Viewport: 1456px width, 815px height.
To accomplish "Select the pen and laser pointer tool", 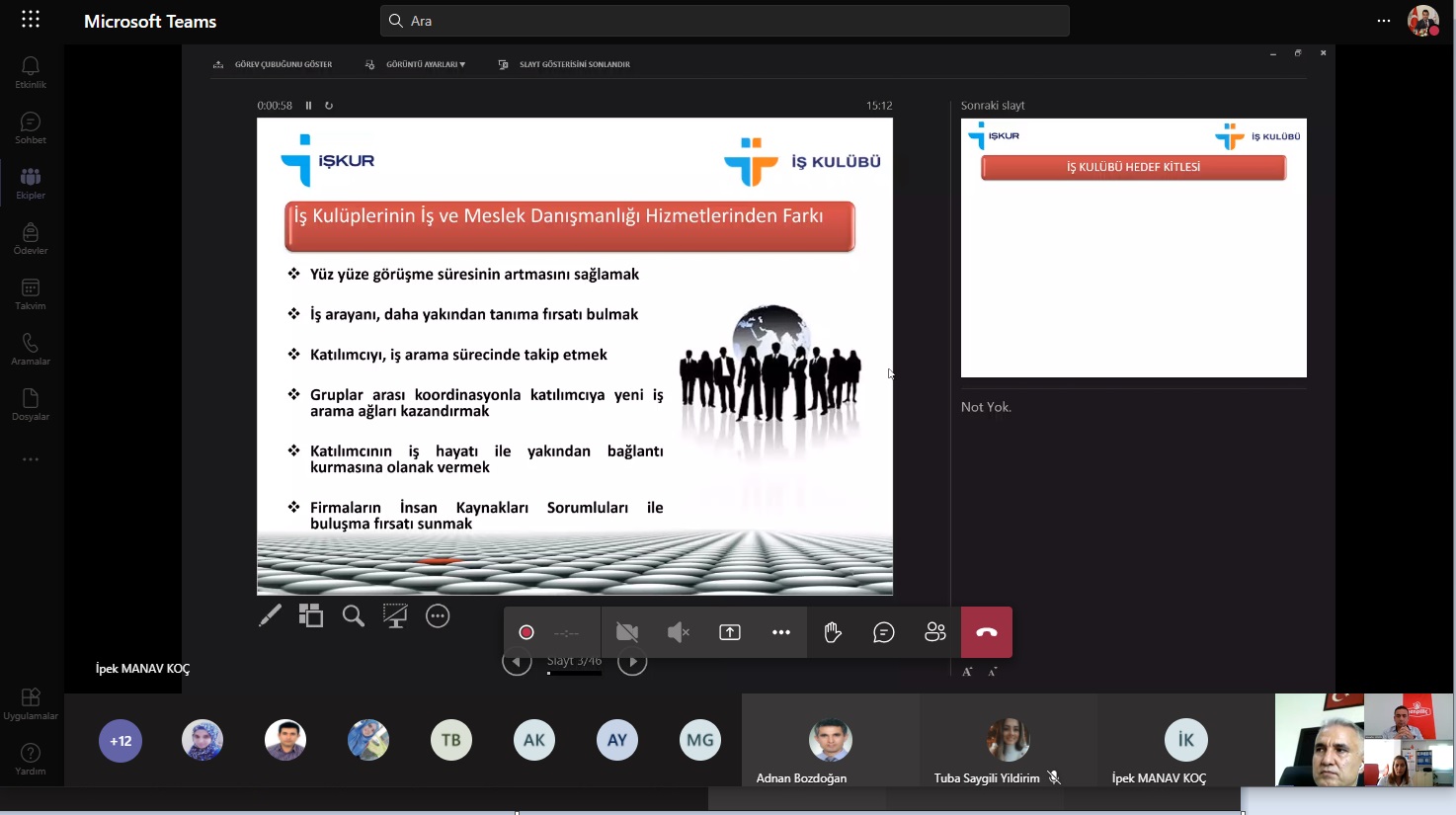I will pos(270,616).
